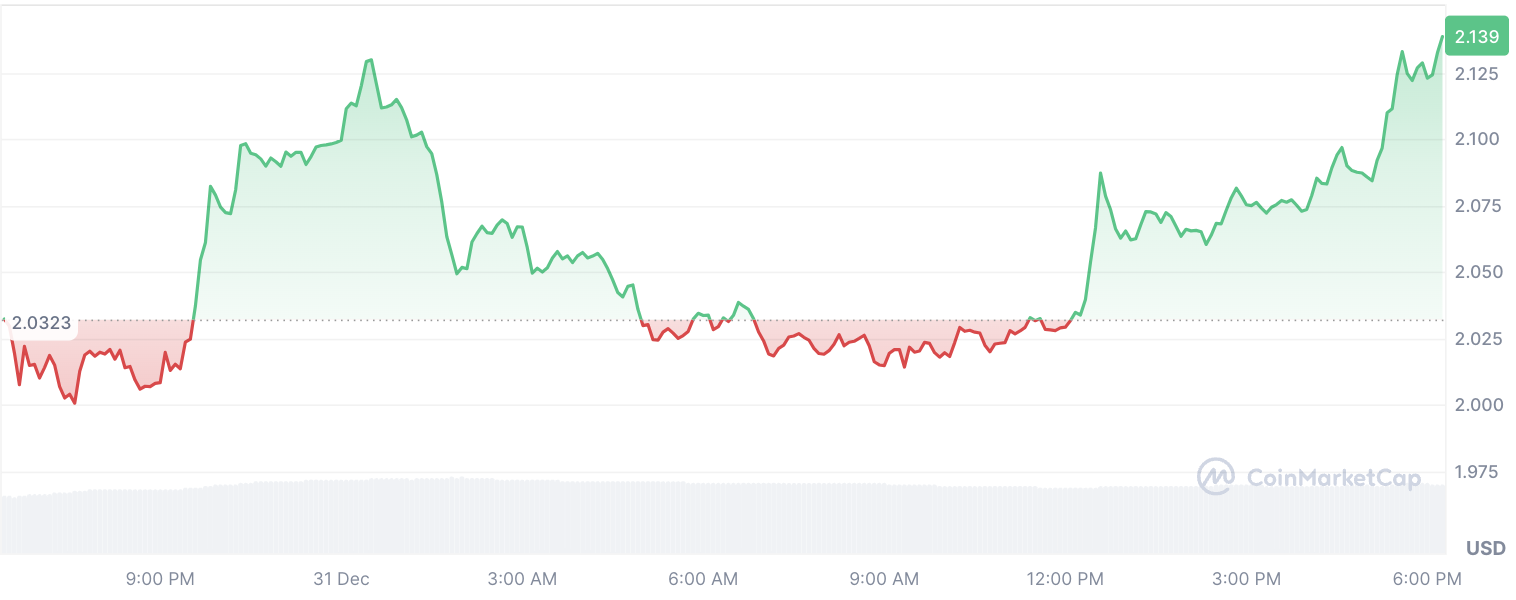Click the 2.075 price axis label
This screenshot has width=1516, height=600.
tap(1476, 206)
